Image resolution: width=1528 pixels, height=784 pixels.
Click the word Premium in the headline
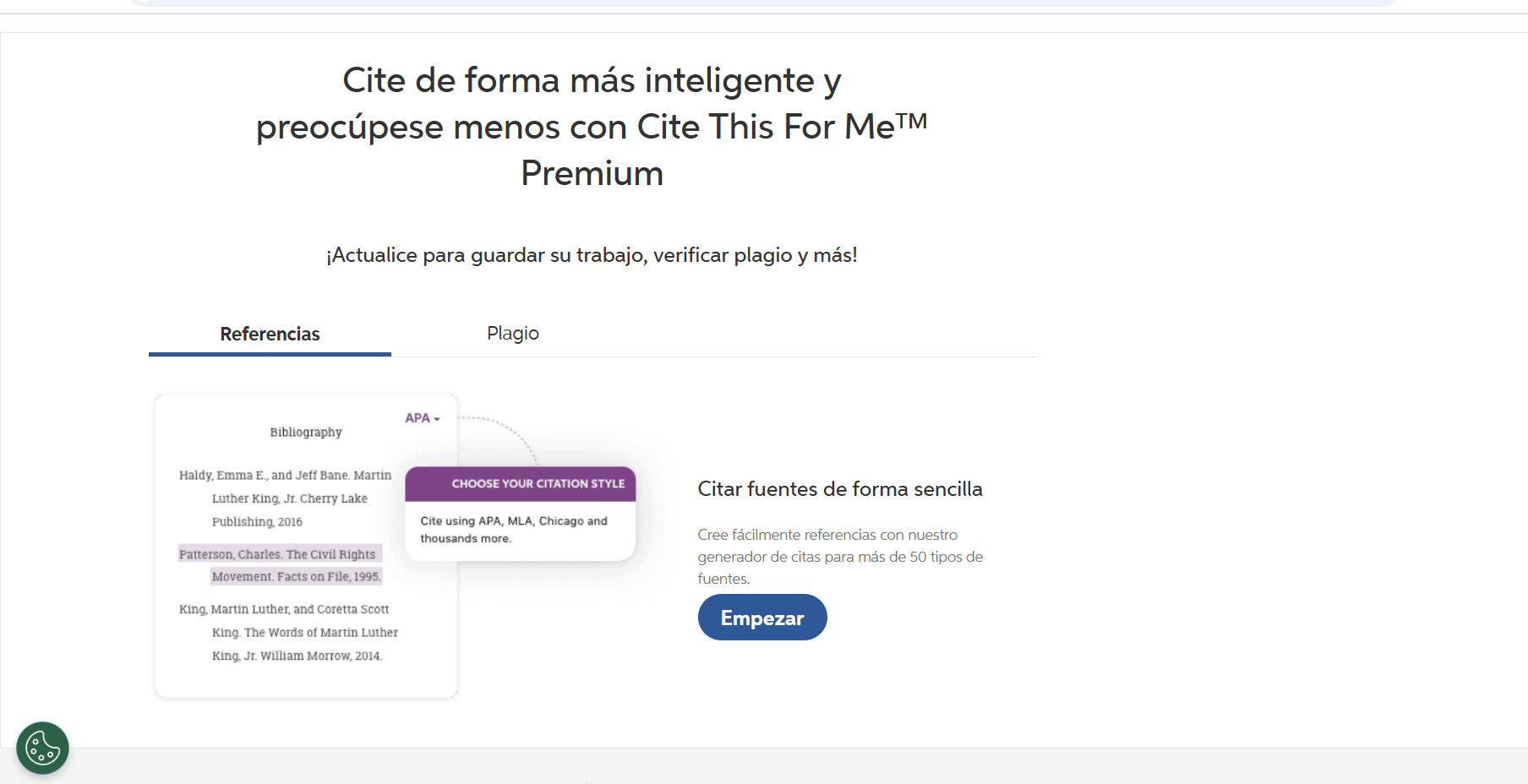click(x=592, y=174)
